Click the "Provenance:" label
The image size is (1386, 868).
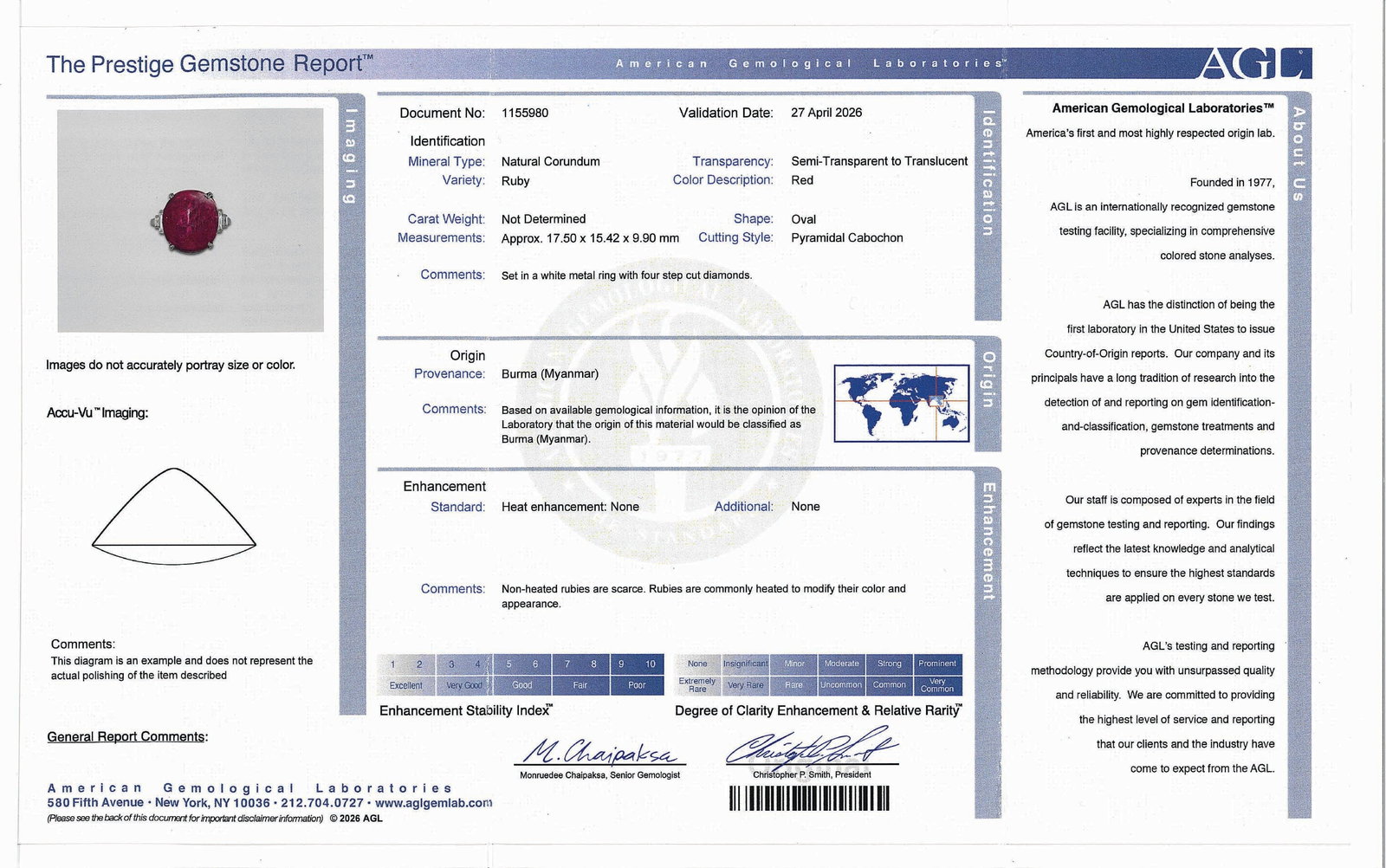(450, 373)
